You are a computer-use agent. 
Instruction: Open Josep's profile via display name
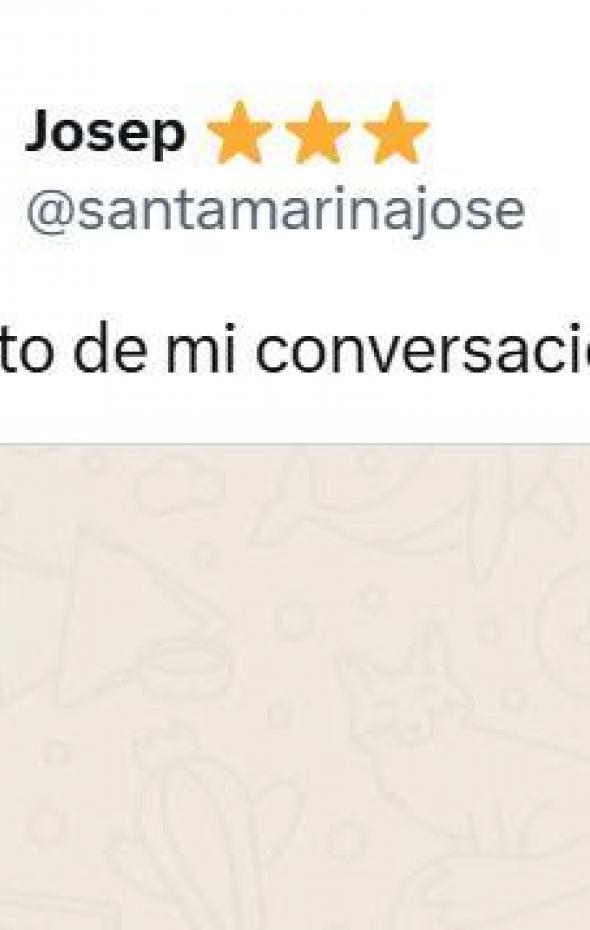pos(105,135)
